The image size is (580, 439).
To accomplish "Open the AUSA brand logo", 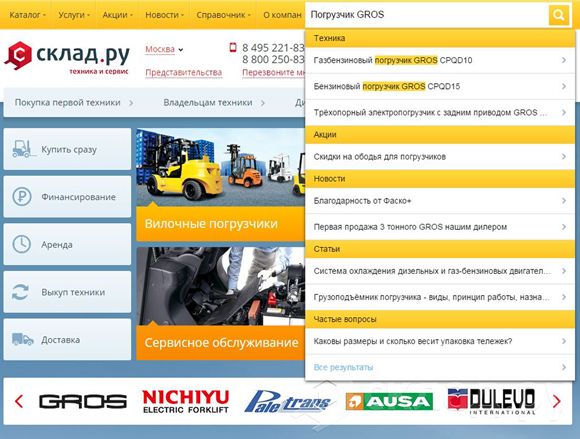I will (x=389, y=402).
